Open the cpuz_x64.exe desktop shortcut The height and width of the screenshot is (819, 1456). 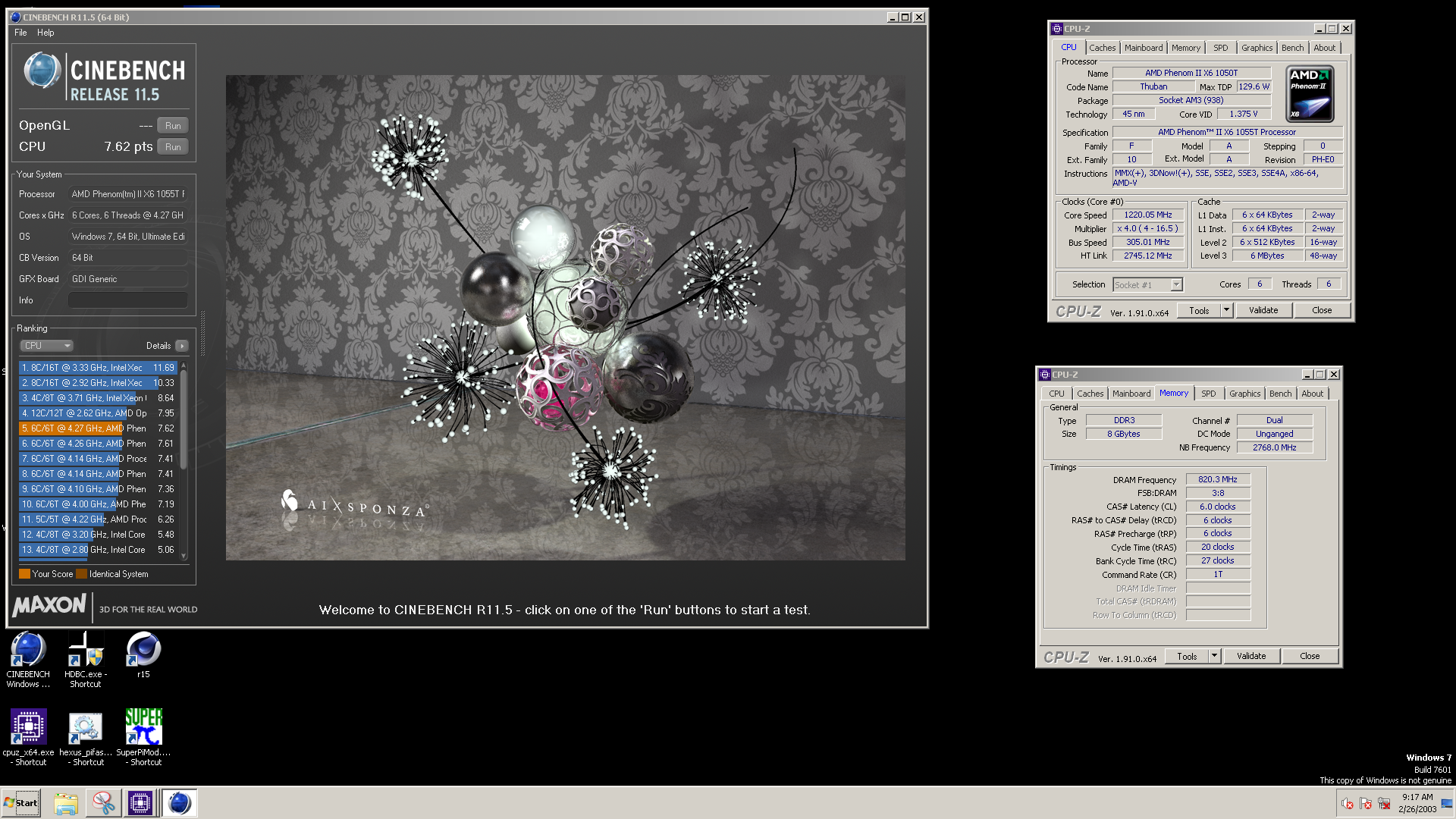[28, 737]
